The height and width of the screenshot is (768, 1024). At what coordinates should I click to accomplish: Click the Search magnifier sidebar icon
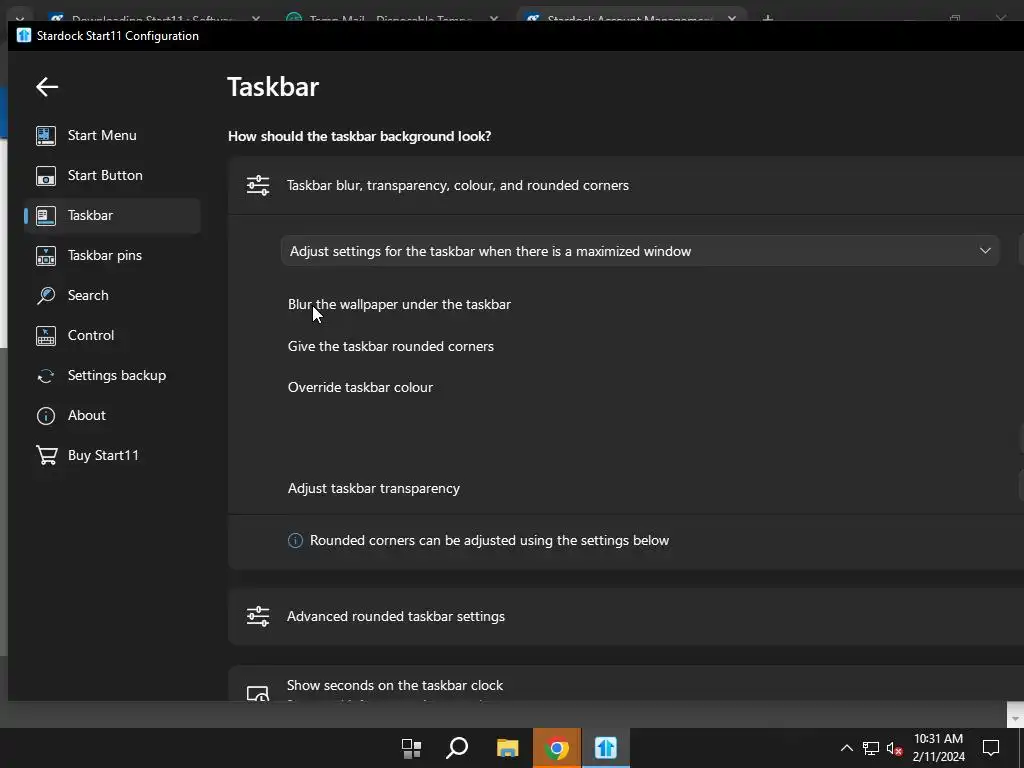pos(46,296)
